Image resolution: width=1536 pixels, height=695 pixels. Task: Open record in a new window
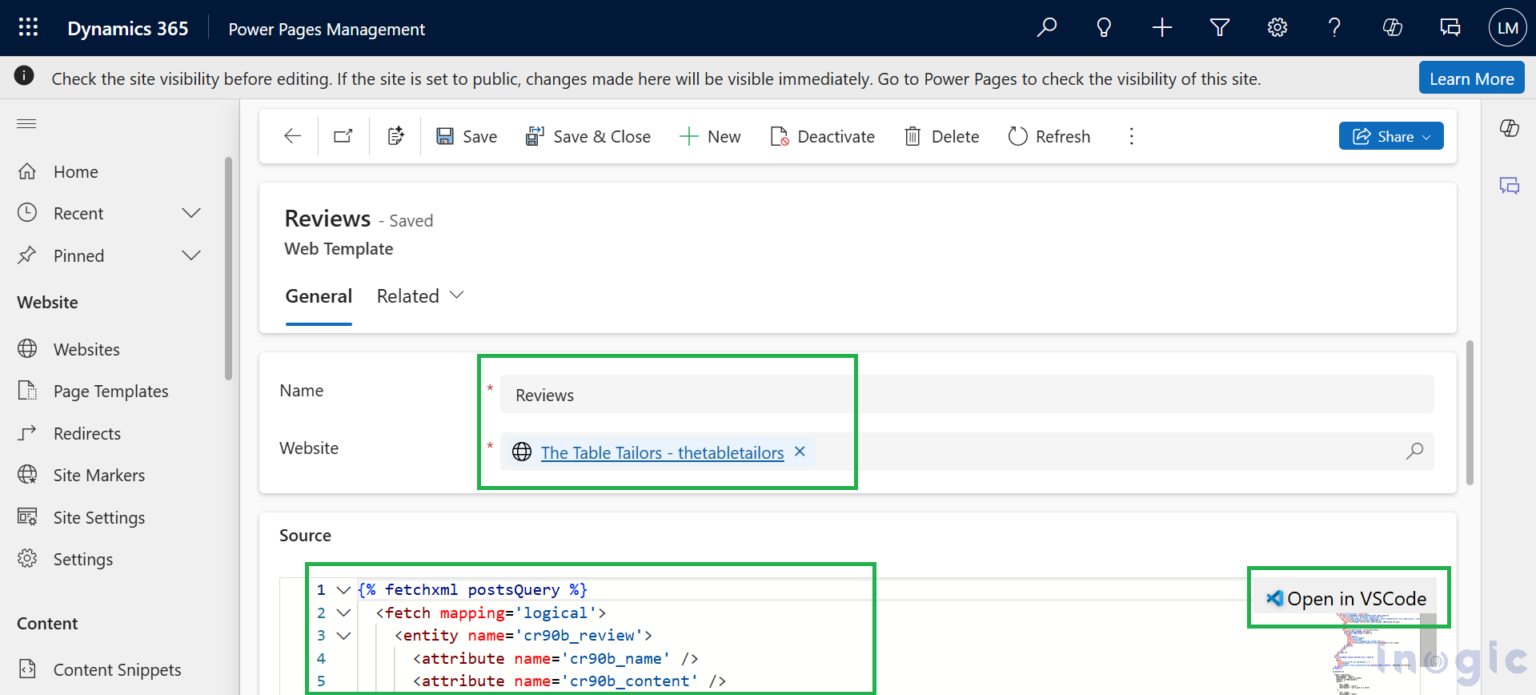point(343,136)
